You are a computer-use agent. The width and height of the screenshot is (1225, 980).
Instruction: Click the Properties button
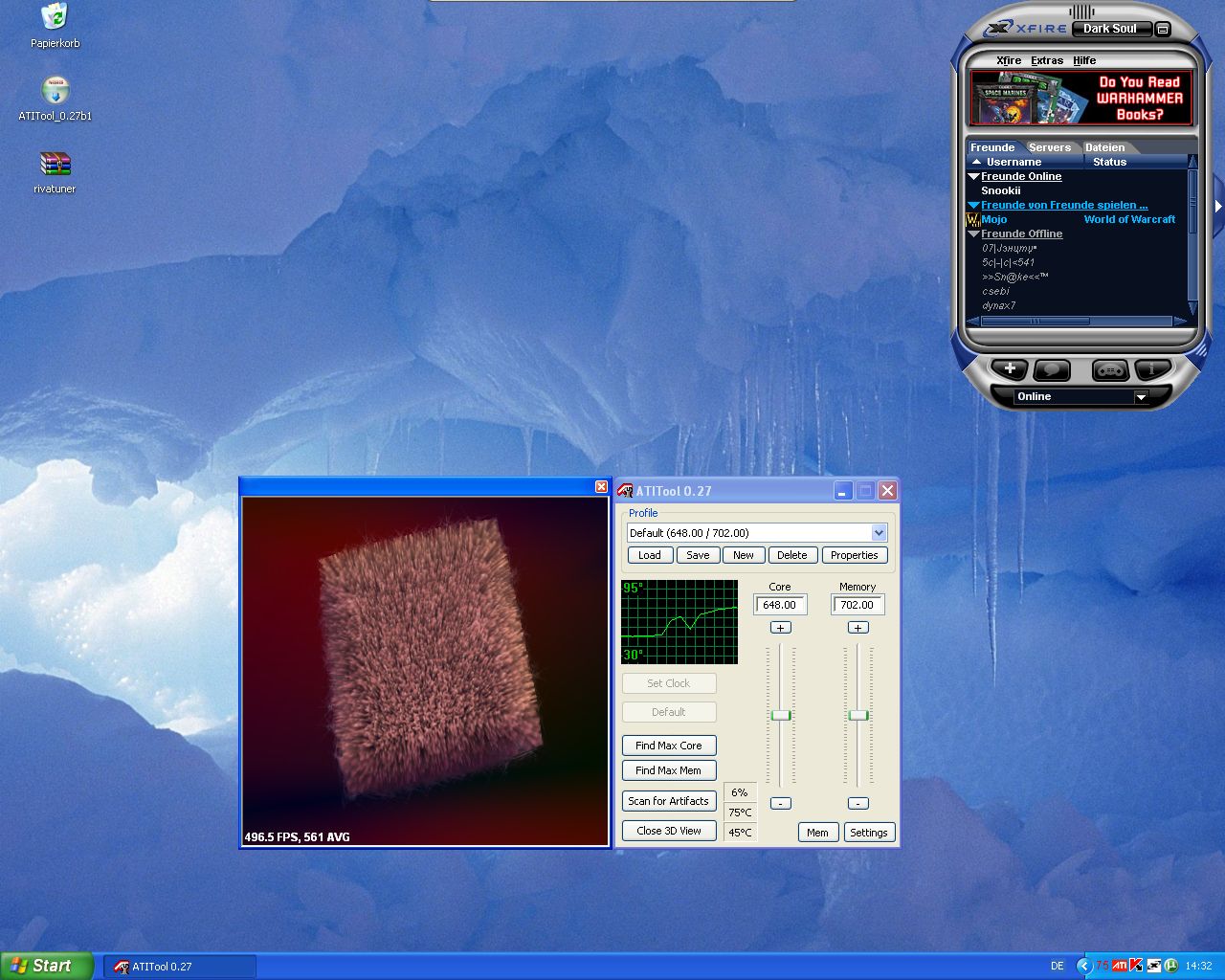point(855,555)
